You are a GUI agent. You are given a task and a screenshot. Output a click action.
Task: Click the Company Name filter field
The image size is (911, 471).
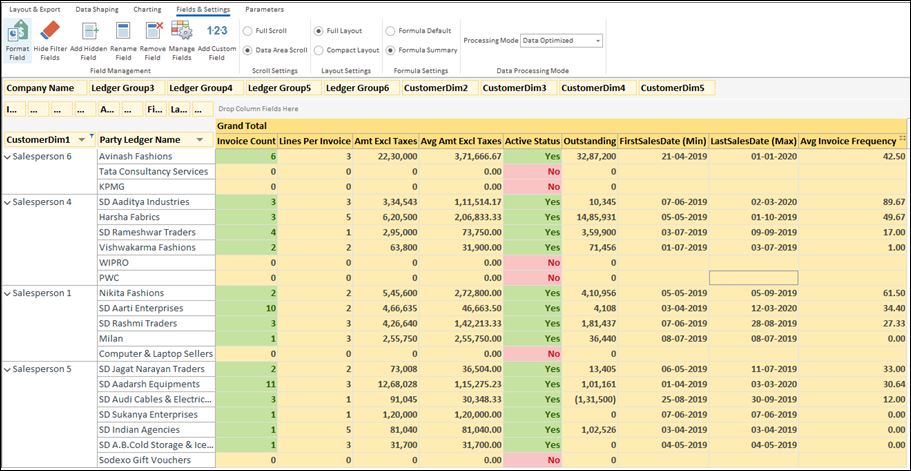(40, 88)
